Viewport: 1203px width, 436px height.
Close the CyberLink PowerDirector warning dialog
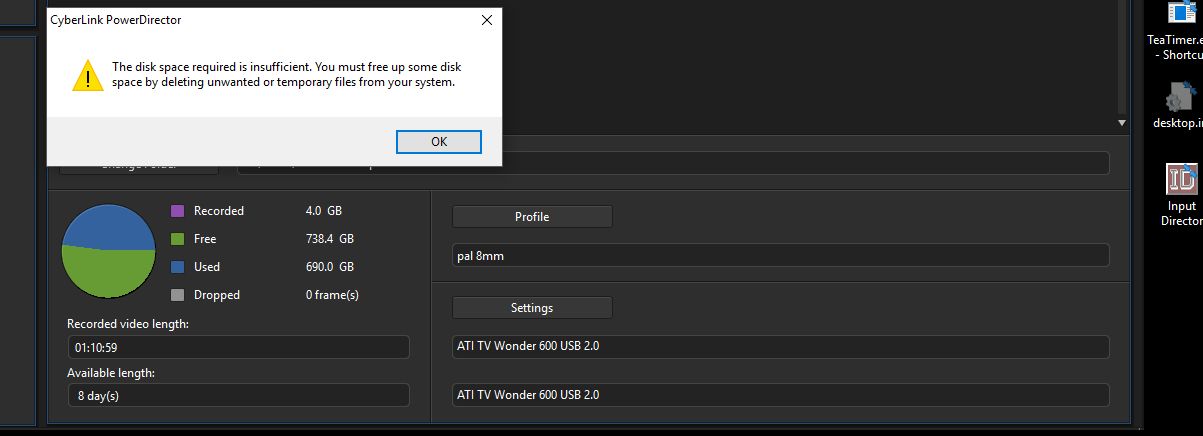pos(486,20)
